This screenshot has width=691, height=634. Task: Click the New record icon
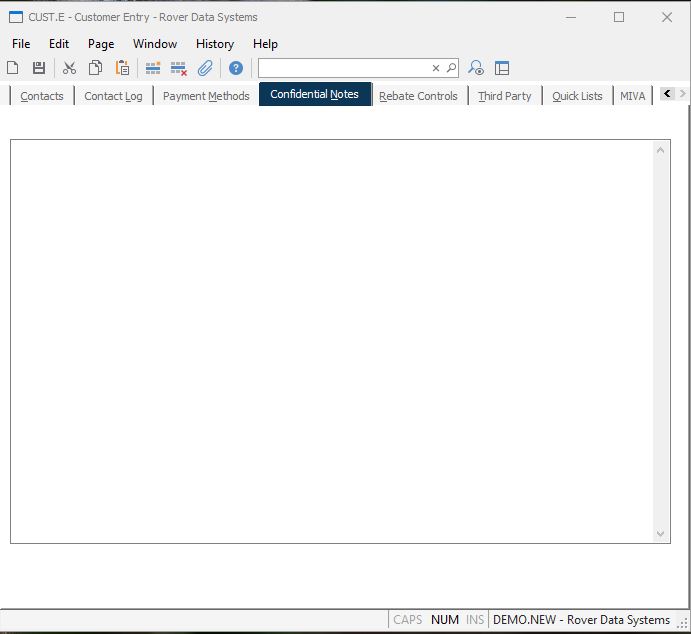[13, 68]
